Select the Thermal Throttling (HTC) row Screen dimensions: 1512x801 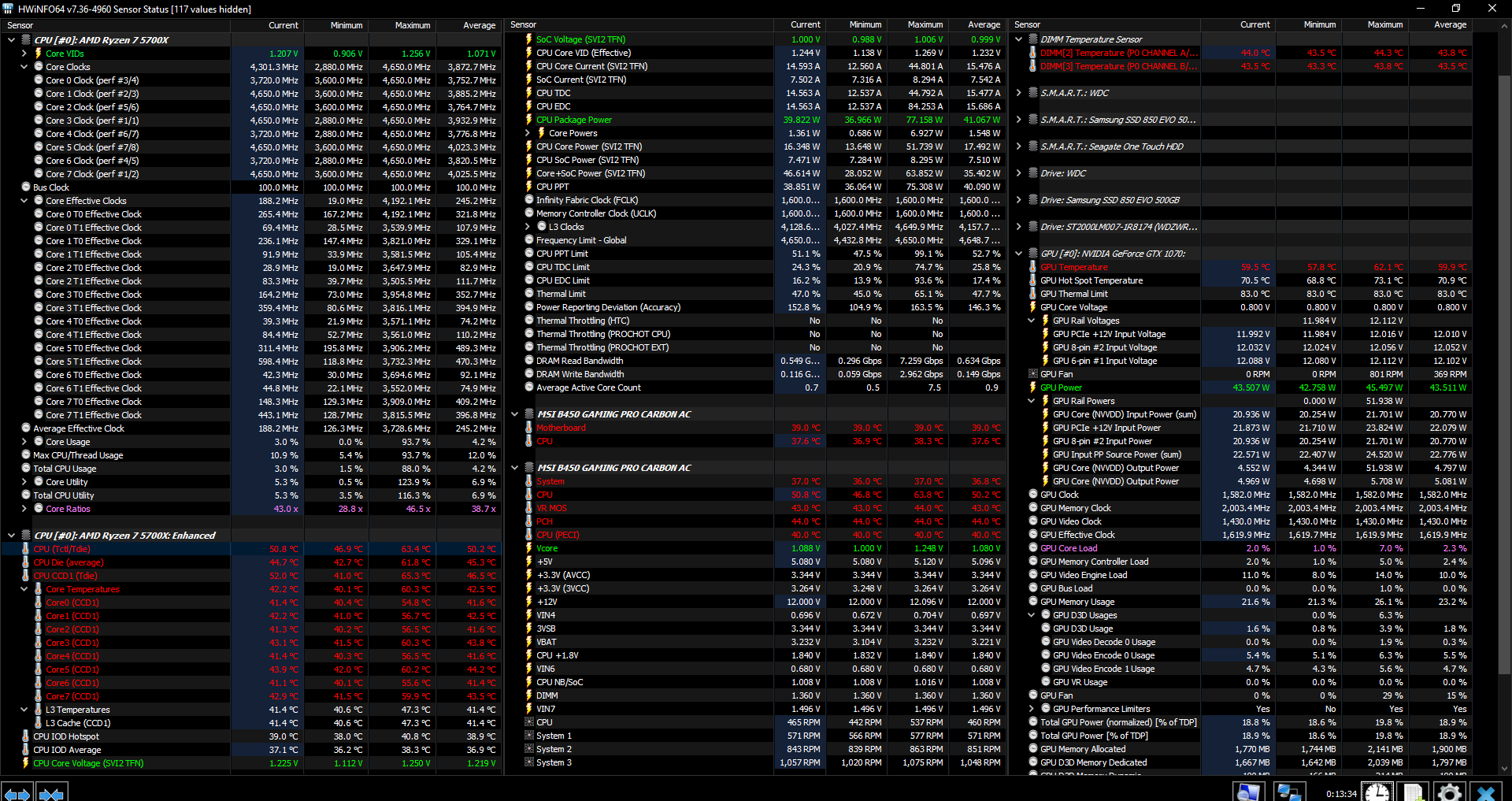tap(755, 321)
